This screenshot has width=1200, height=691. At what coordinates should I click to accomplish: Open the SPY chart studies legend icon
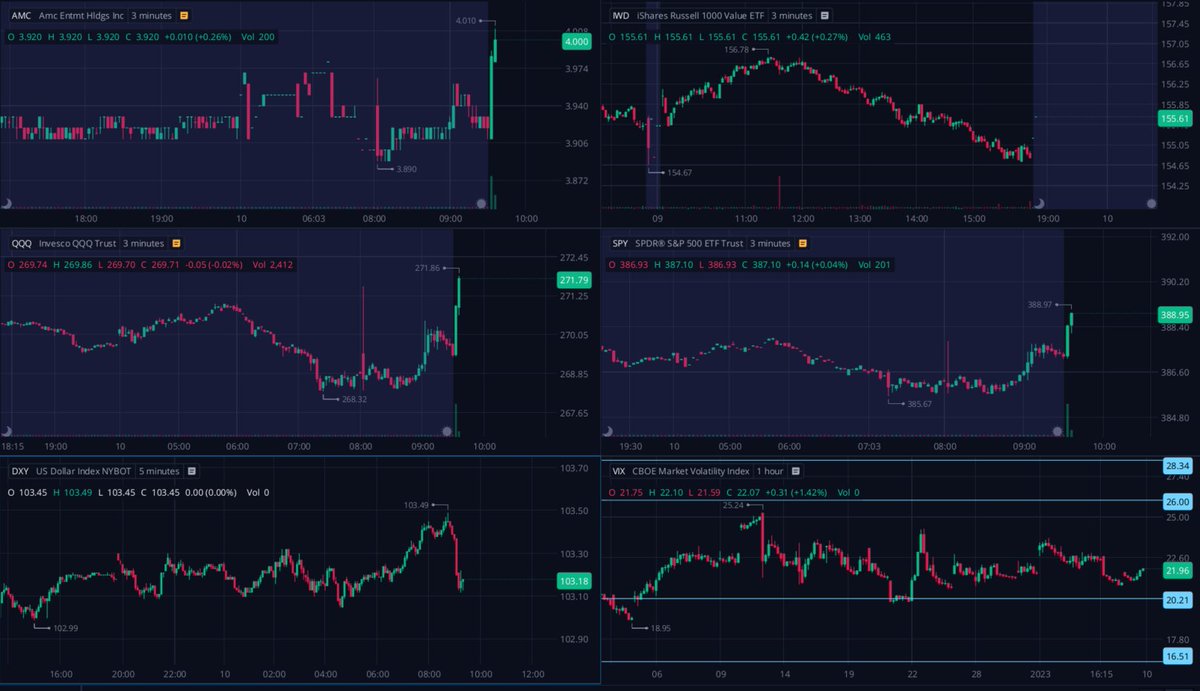click(801, 242)
